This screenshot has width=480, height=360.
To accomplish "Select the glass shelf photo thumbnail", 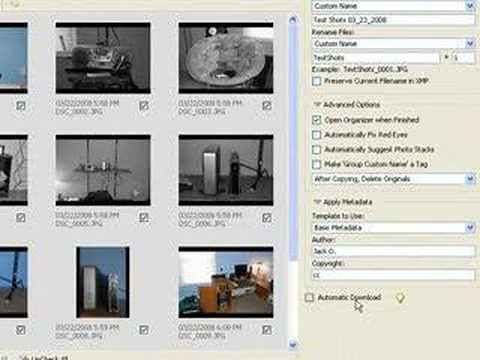I will pyautogui.click(x=103, y=170).
